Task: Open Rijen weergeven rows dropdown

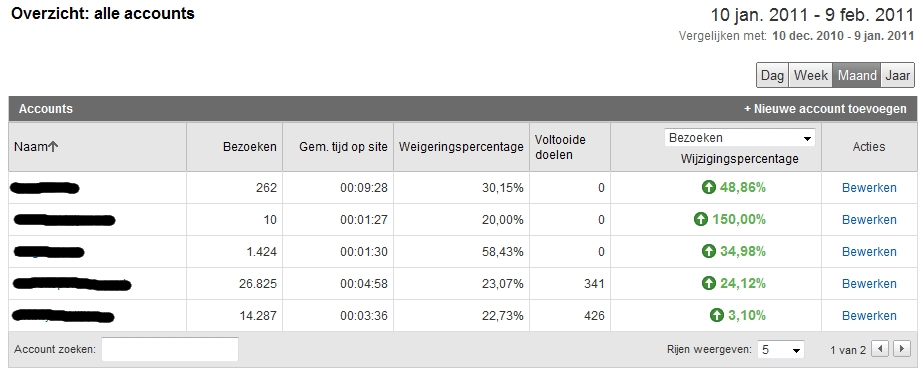Action: click(781, 350)
